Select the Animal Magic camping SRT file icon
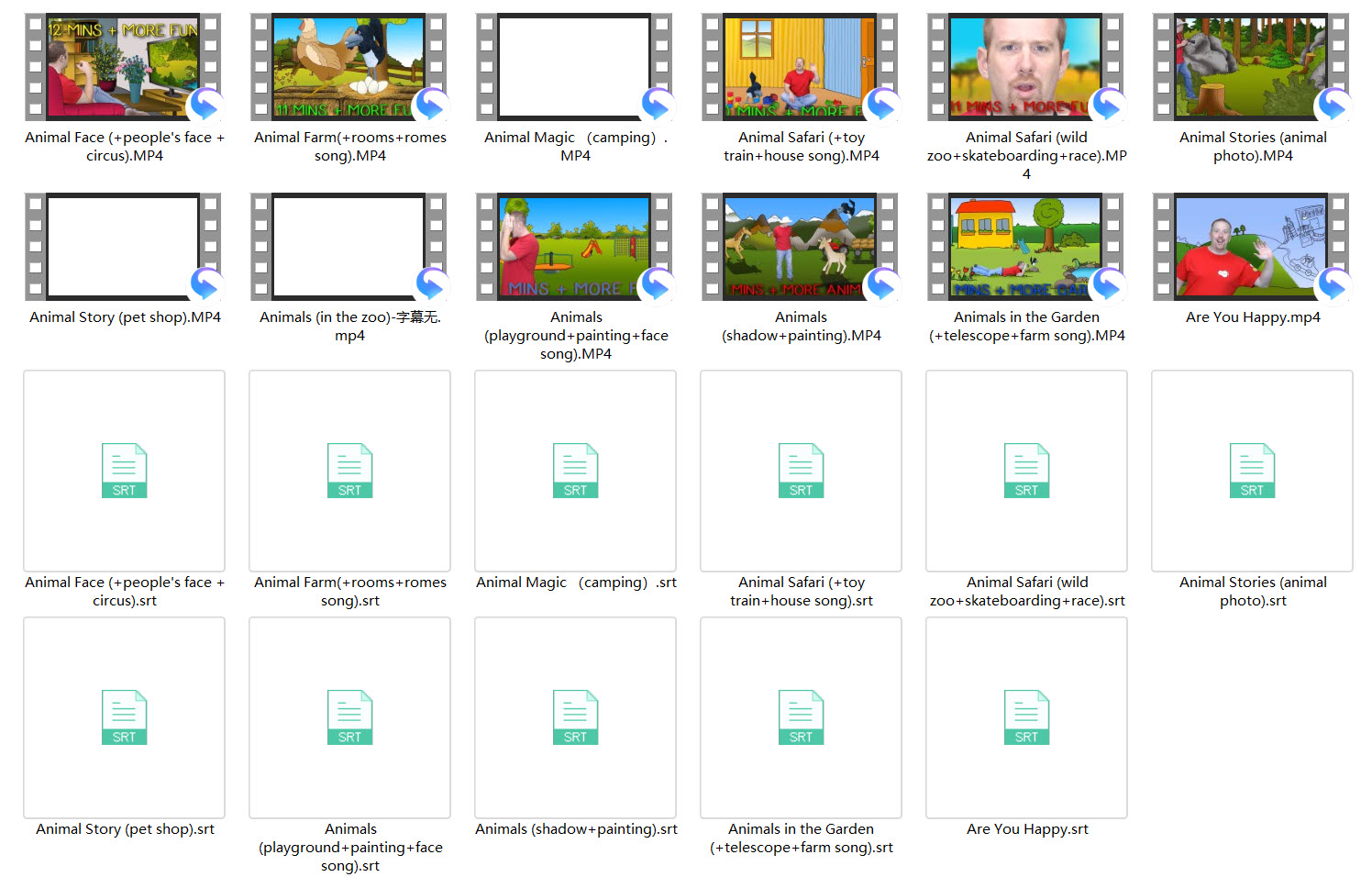The width and height of the screenshot is (1372, 877). coord(575,471)
